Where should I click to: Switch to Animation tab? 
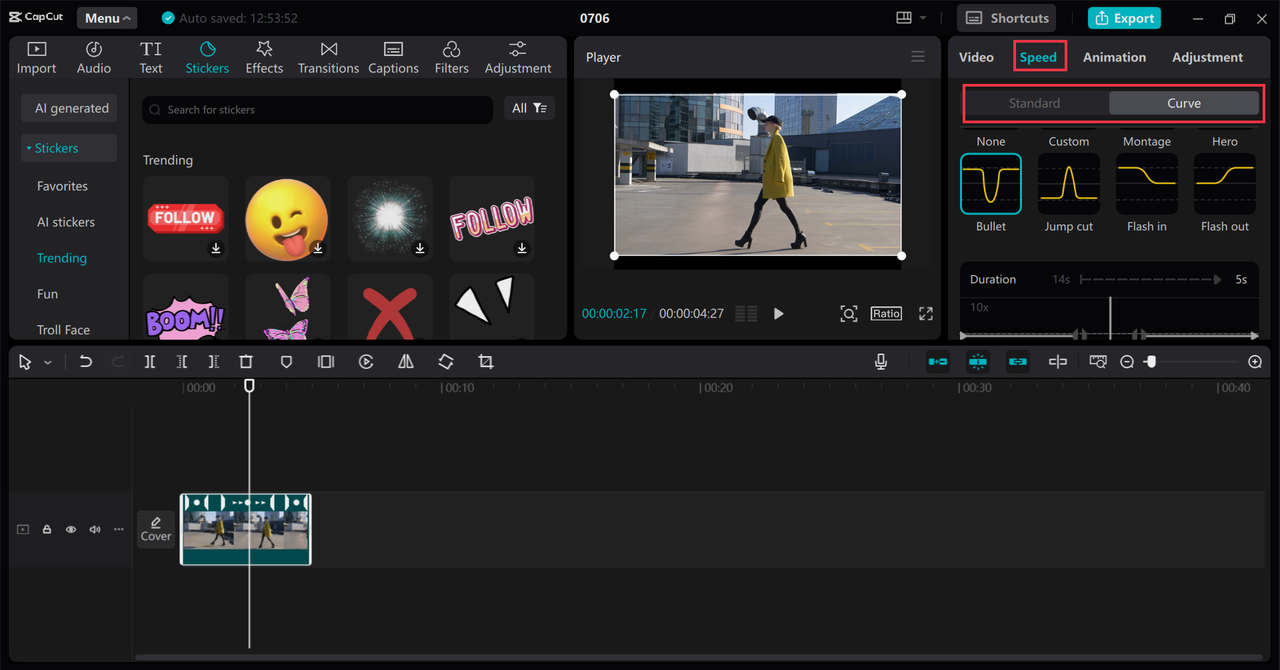(1114, 57)
